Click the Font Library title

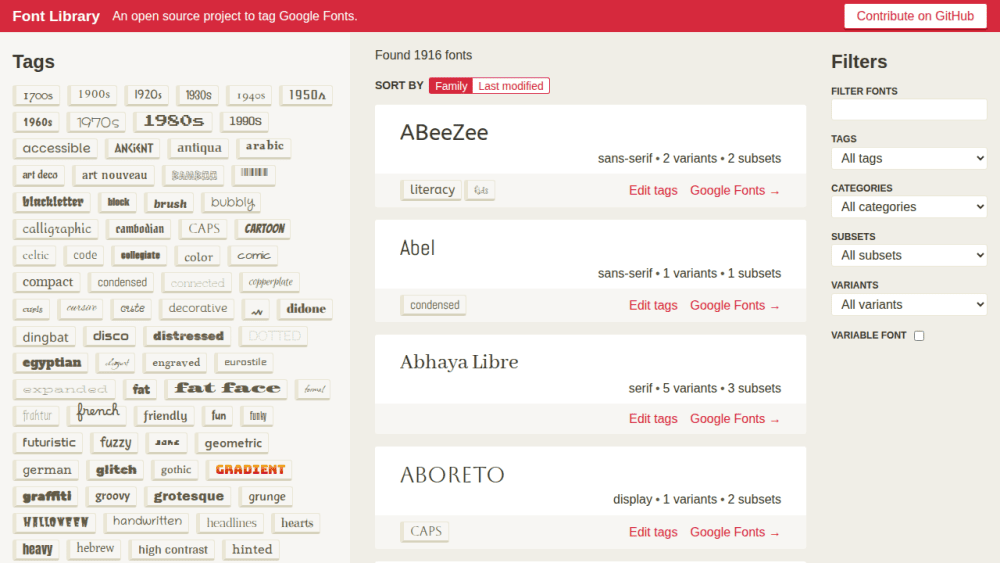56,16
